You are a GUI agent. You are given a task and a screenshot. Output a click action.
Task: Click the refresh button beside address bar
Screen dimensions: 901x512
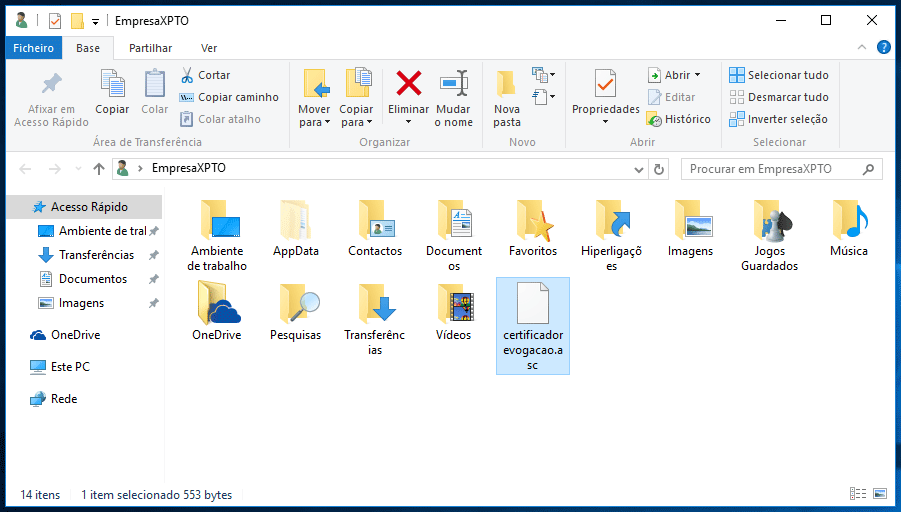click(659, 169)
